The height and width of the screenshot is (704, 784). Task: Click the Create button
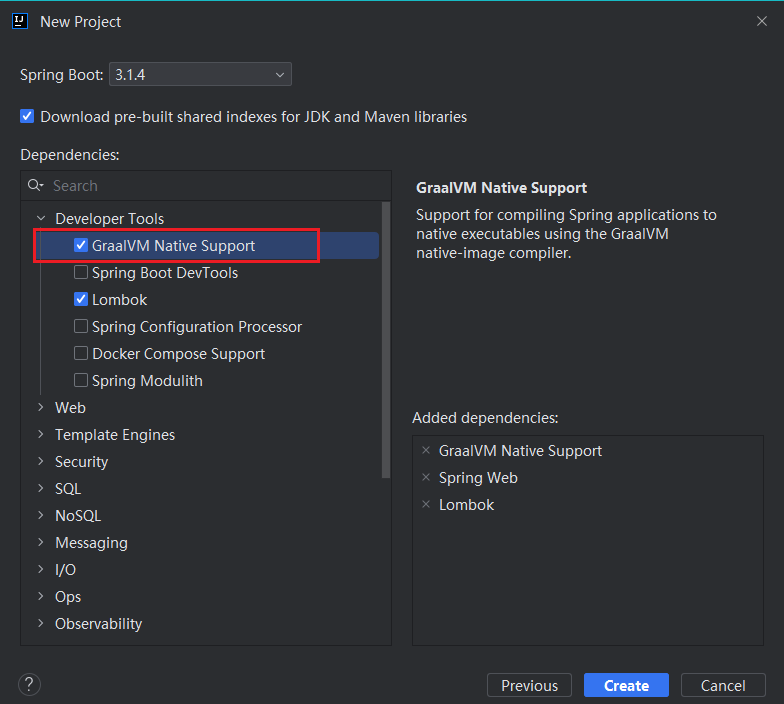coord(626,685)
